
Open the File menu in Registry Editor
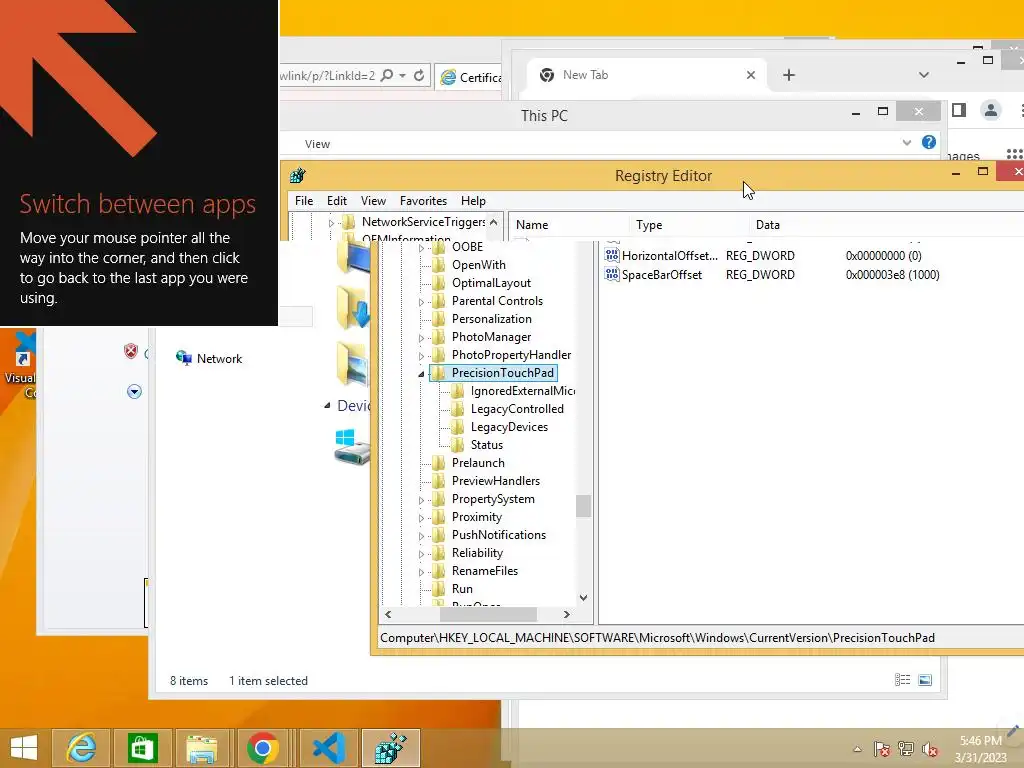tap(304, 200)
